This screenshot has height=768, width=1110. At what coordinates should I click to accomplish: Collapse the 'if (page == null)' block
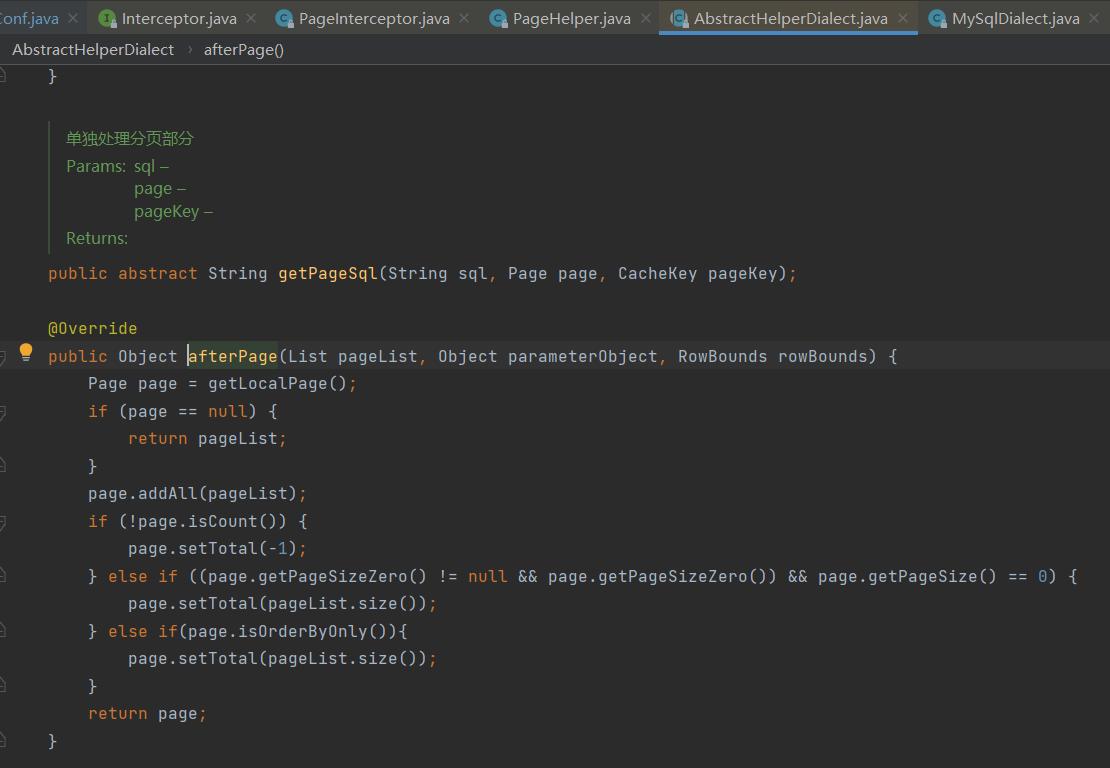pyautogui.click(x=3, y=412)
